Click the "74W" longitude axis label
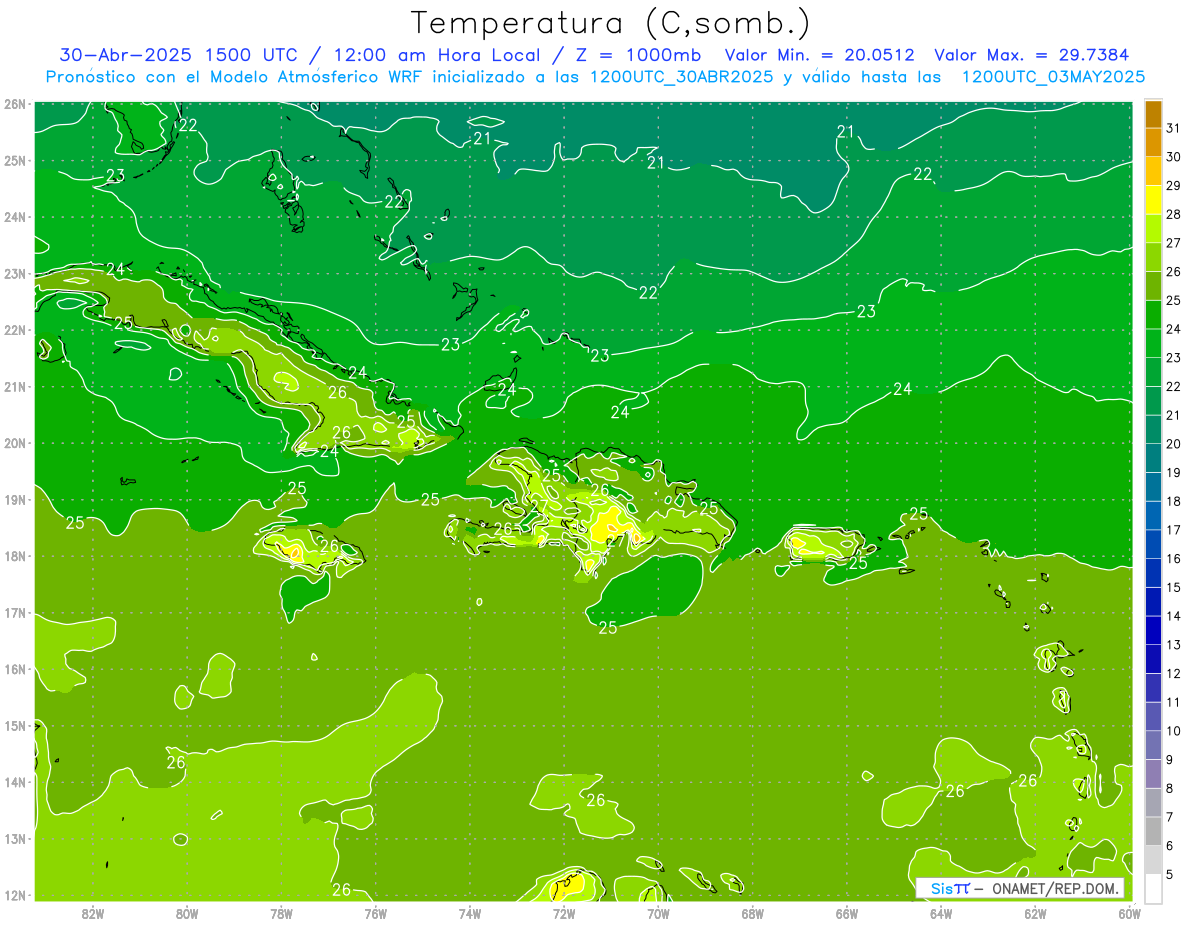The width and height of the screenshot is (1200, 927). tap(469, 913)
